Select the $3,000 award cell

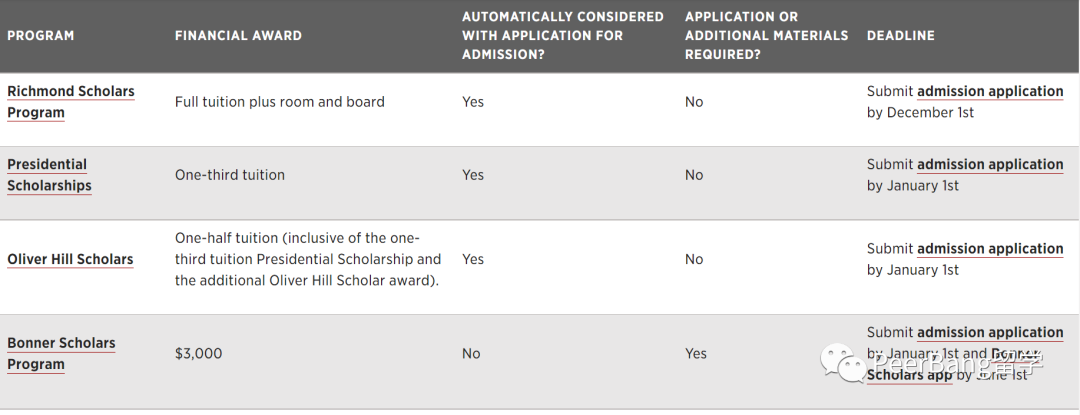[x=198, y=354]
